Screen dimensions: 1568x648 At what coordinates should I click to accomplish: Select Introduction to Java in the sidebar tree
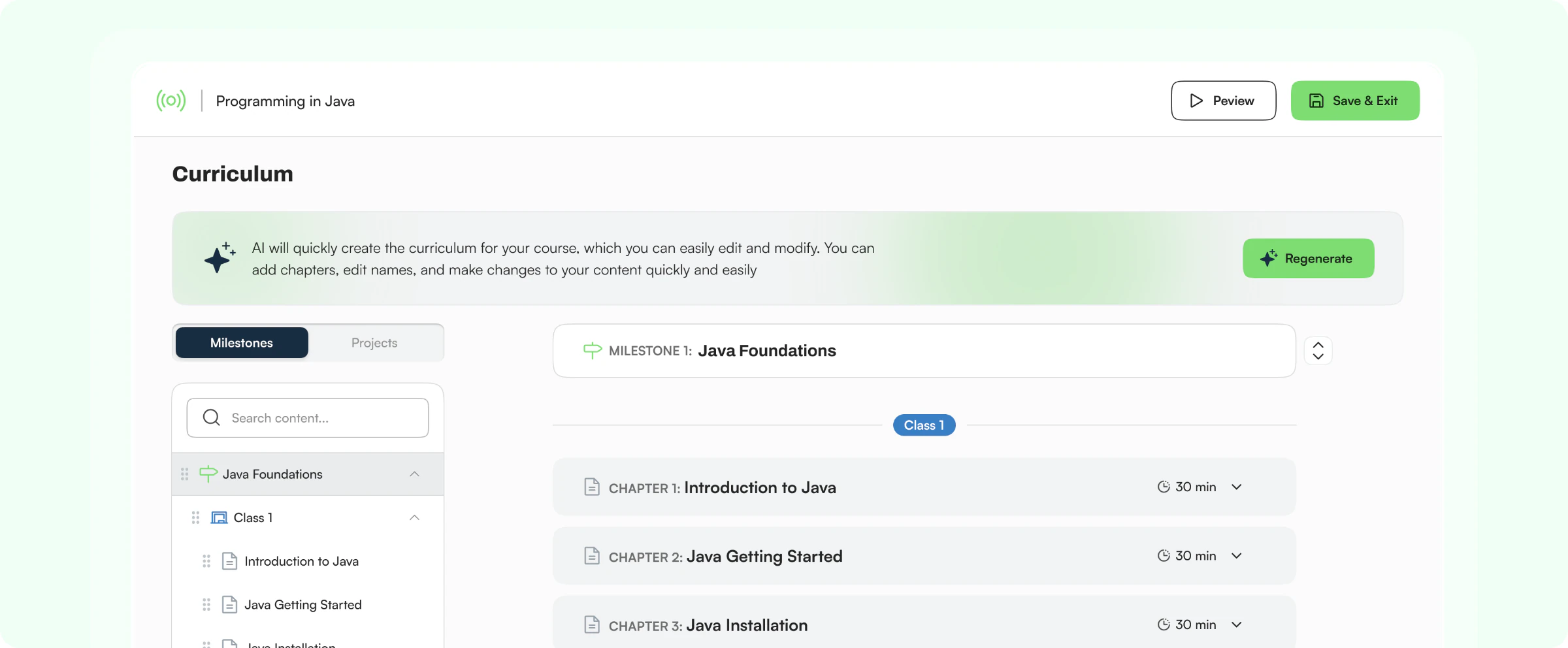coord(301,561)
